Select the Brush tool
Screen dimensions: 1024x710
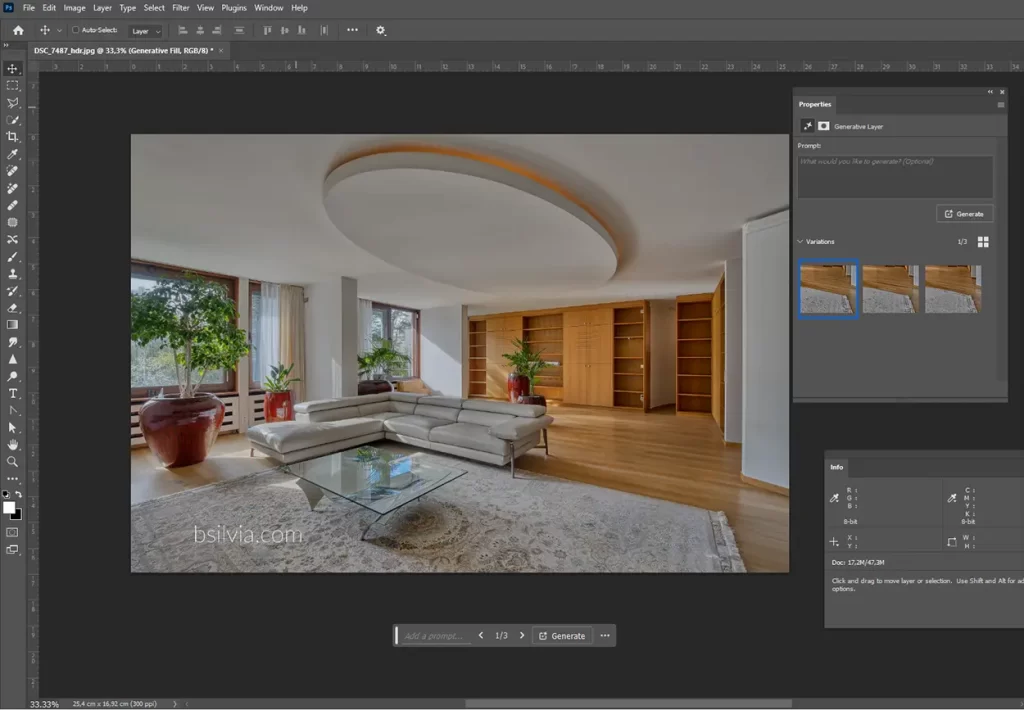tap(12, 257)
